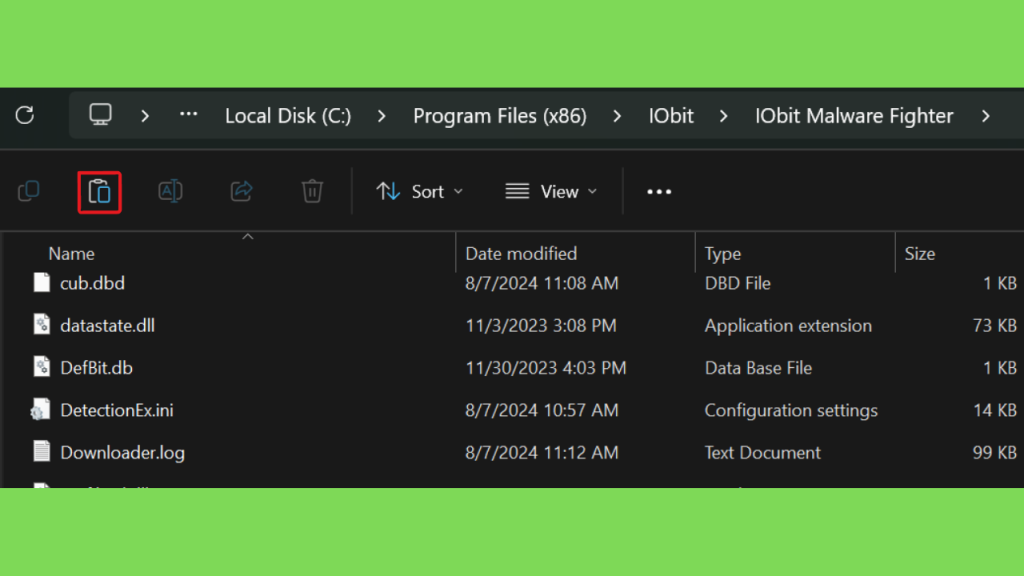Expand chevron after Program Files (x86)
Screen dimensions: 1024x576
617,116
